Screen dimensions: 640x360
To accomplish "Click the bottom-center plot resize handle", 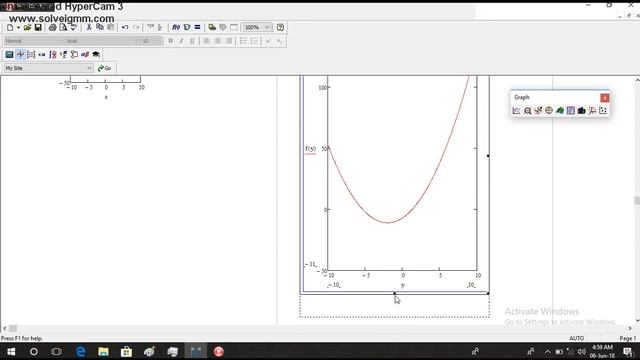I will 394,293.
